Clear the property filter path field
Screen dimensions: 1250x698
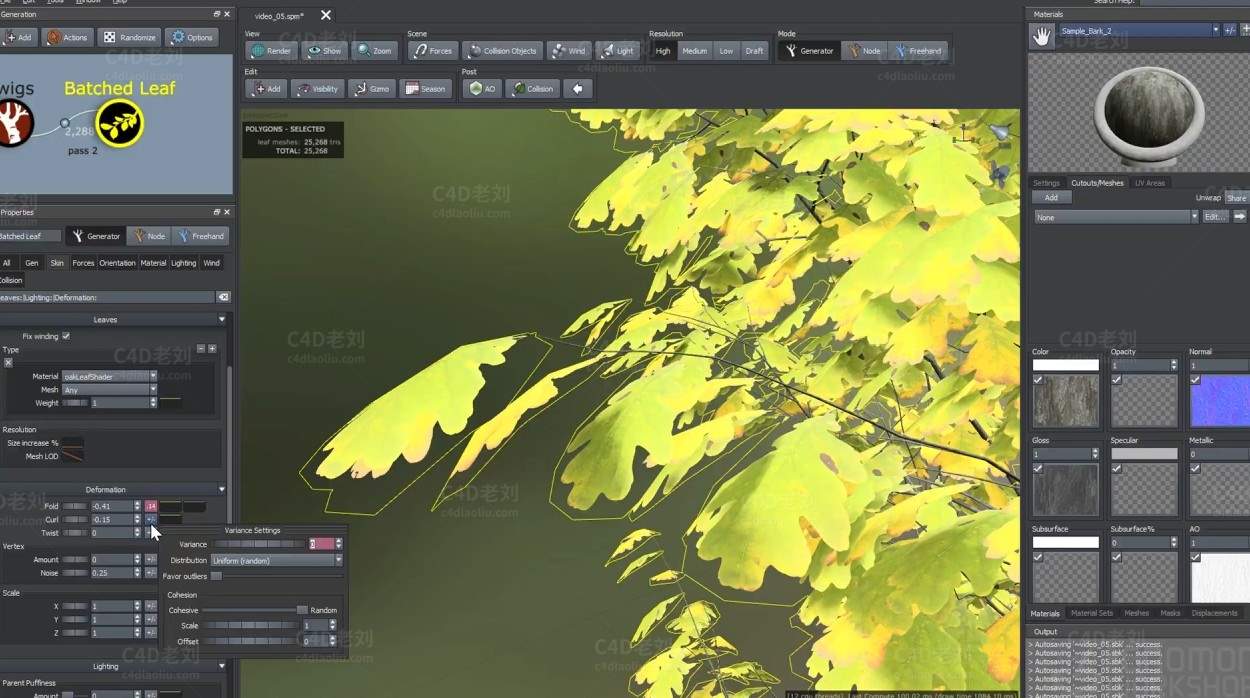click(224, 297)
